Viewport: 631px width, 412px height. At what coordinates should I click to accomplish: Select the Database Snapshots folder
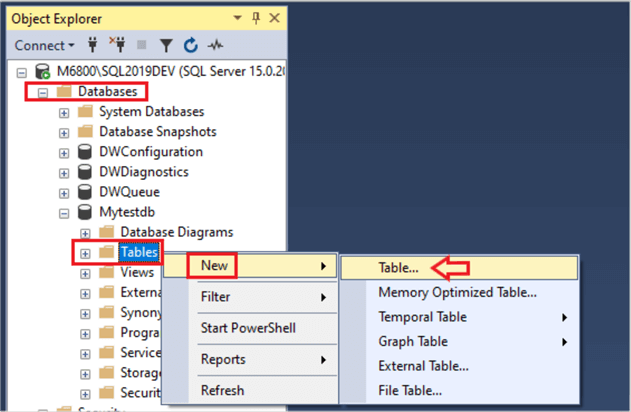pos(157,132)
